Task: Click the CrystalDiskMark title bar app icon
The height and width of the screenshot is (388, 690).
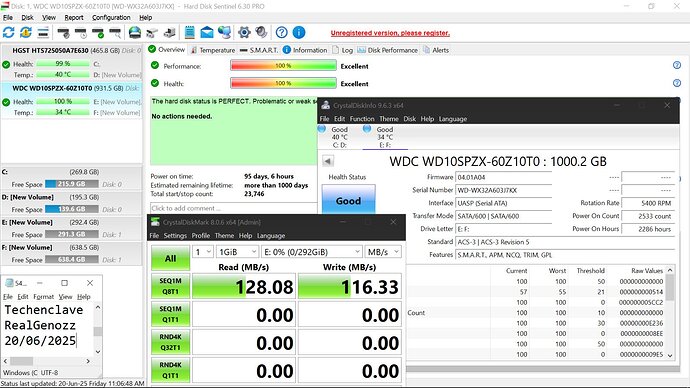Action: (x=155, y=222)
